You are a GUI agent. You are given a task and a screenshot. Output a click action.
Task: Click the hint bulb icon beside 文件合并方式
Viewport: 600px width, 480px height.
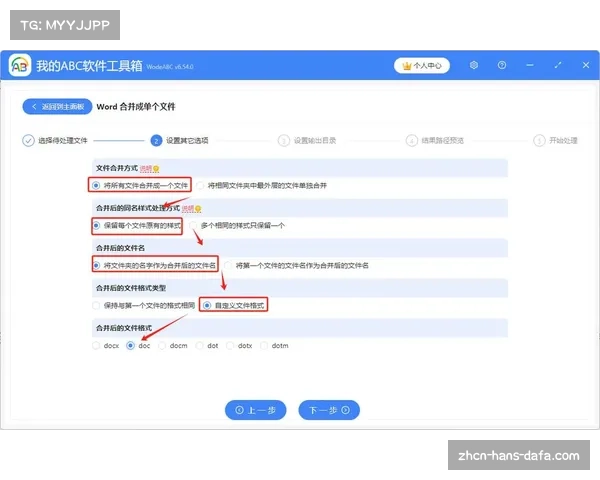(x=156, y=168)
